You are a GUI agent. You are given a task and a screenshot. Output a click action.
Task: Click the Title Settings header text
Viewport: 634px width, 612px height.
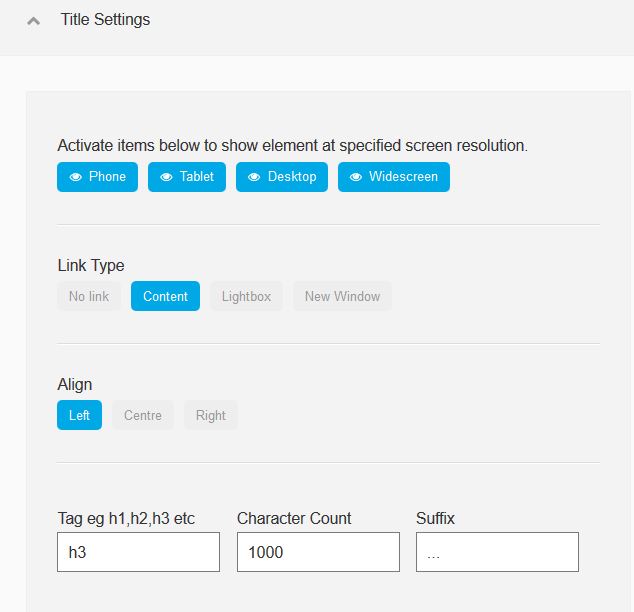coord(105,19)
